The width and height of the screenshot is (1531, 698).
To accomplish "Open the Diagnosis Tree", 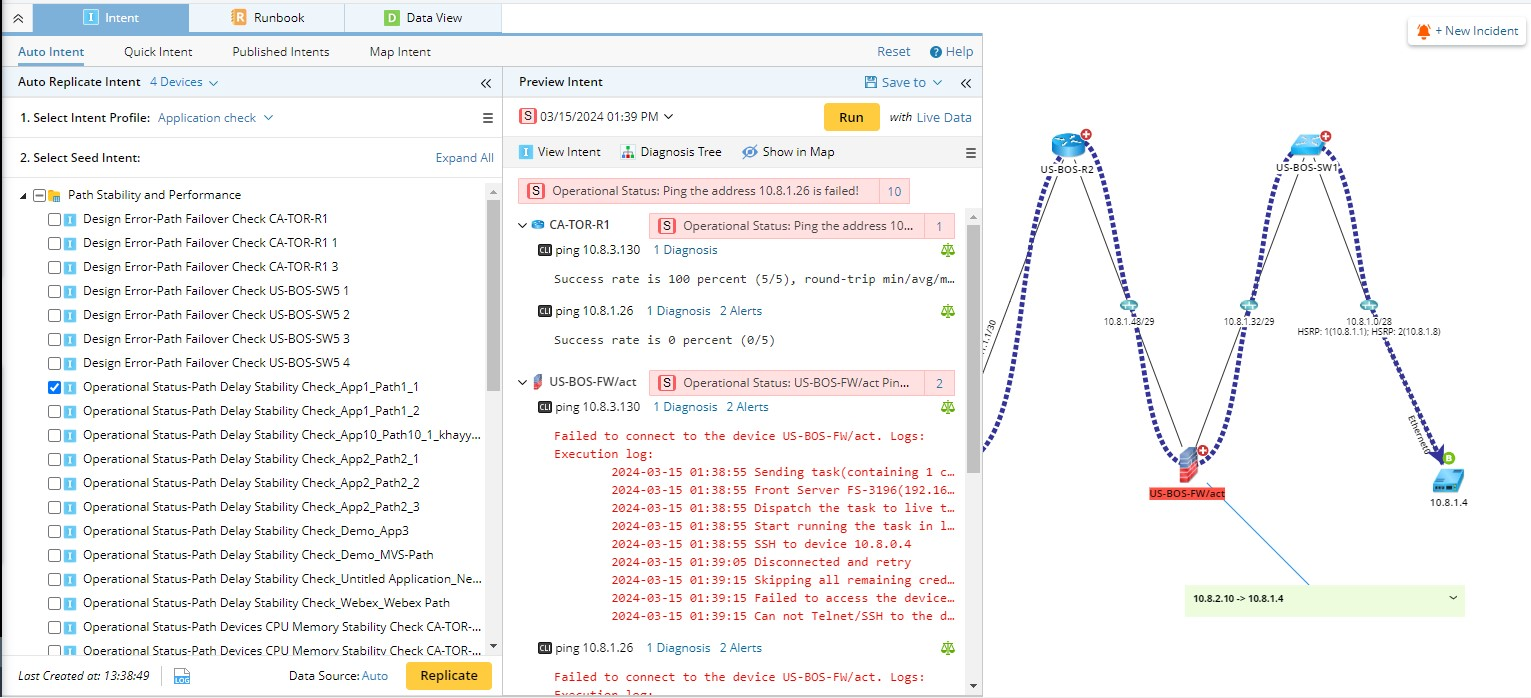I will pyautogui.click(x=671, y=152).
